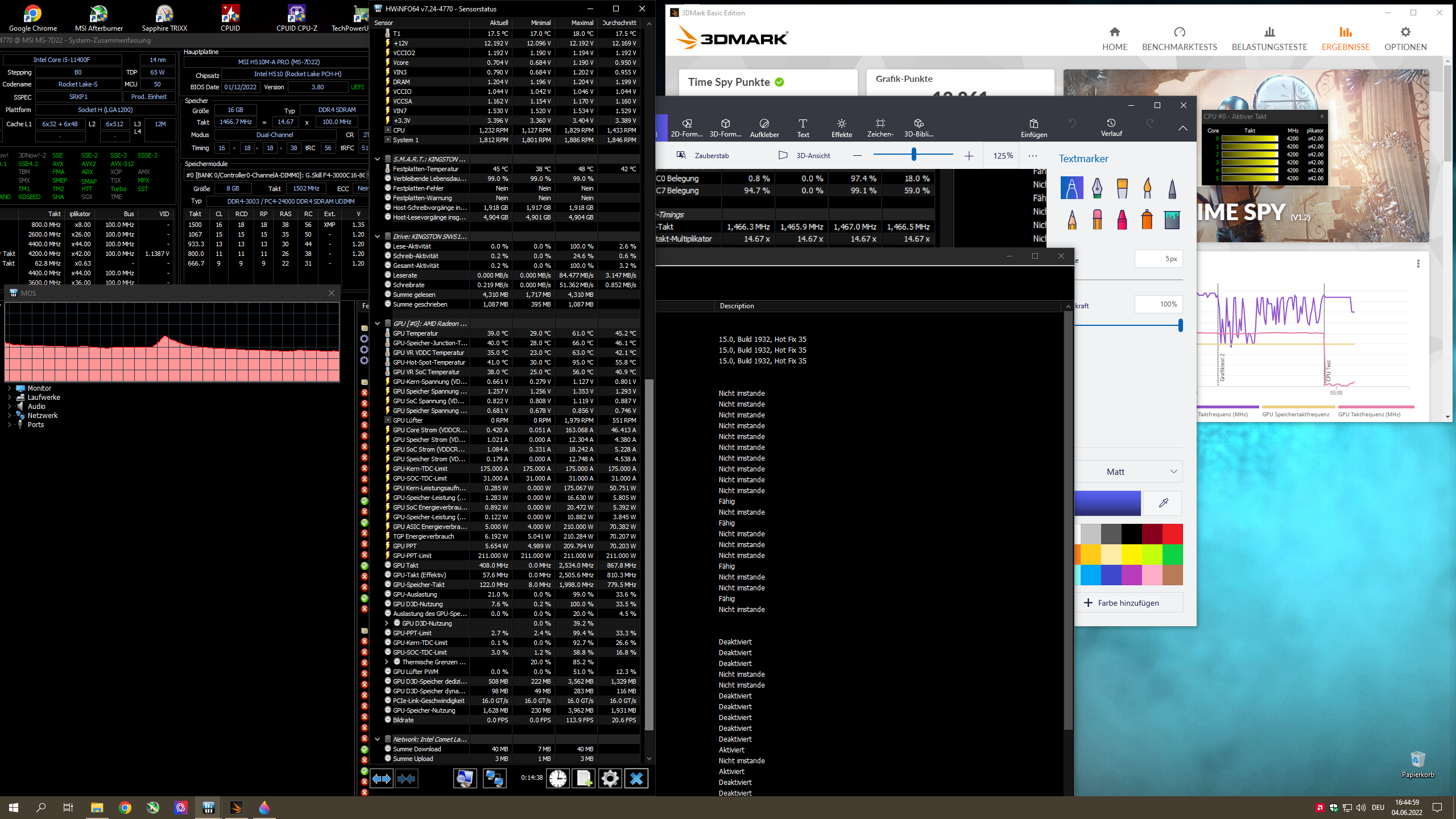Screen dimensions: 1456x819
Task: Select the eraser tool in Paint 3D
Action: click(x=1097, y=219)
